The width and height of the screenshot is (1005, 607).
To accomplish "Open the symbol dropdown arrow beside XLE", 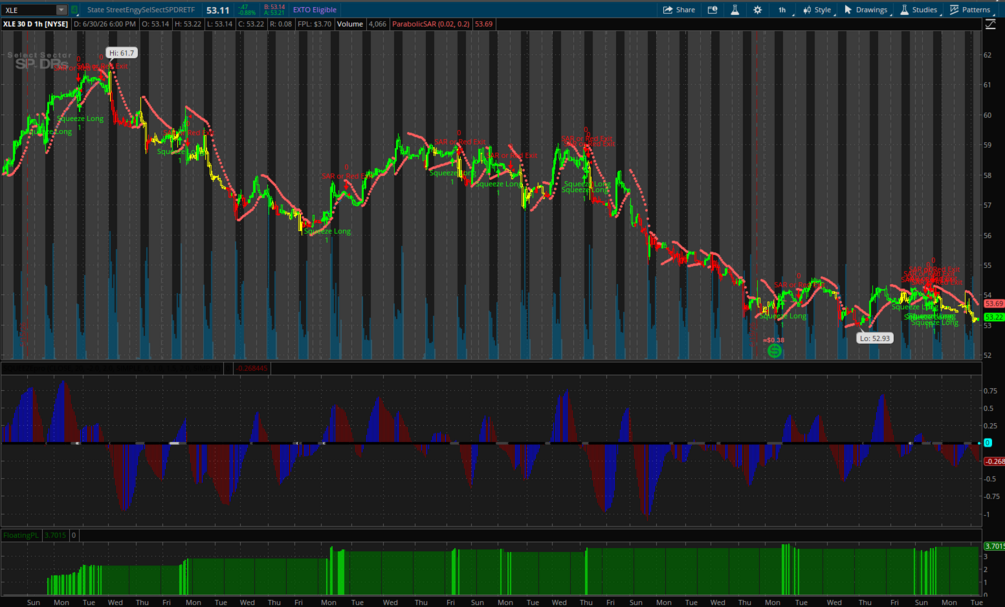I will pos(61,10).
